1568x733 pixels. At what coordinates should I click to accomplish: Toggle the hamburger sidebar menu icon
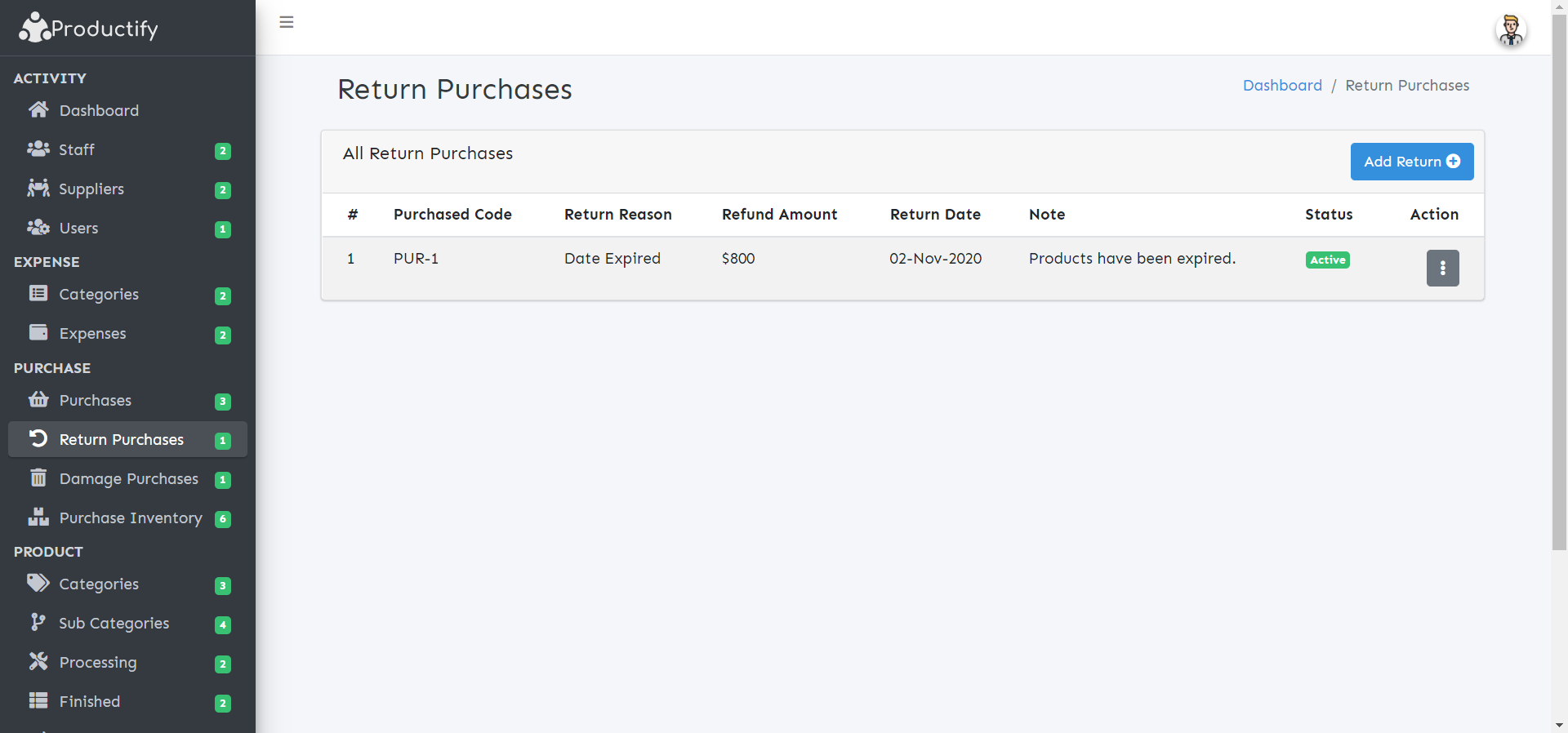tap(286, 22)
